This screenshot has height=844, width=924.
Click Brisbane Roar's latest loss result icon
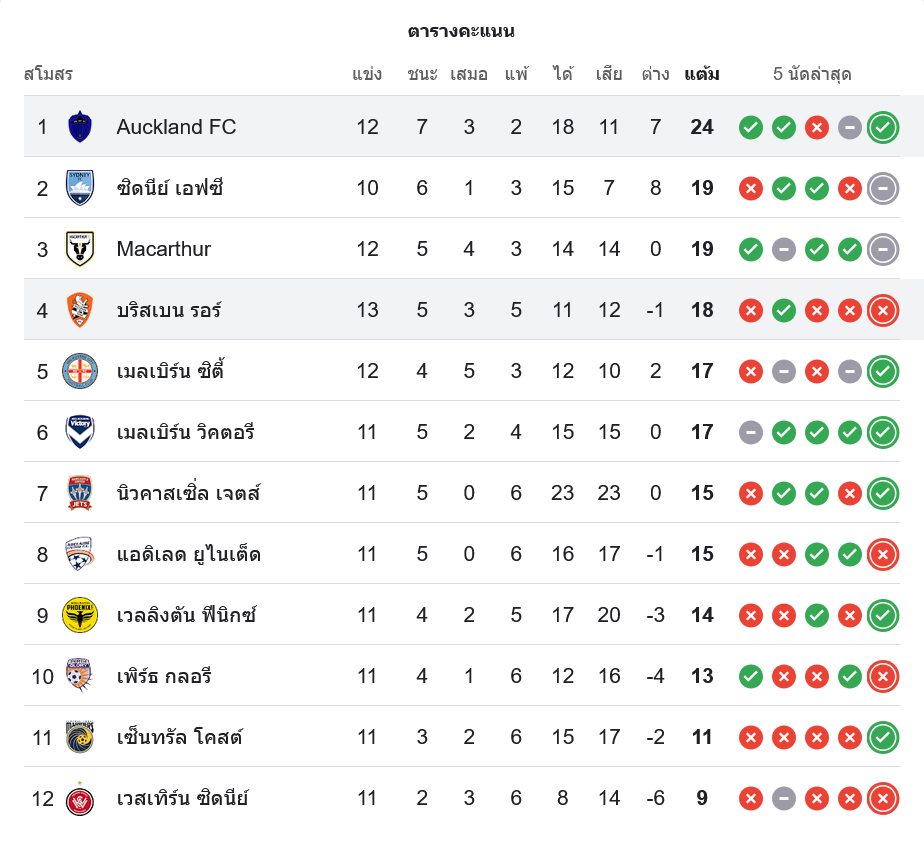[x=882, y=310]
